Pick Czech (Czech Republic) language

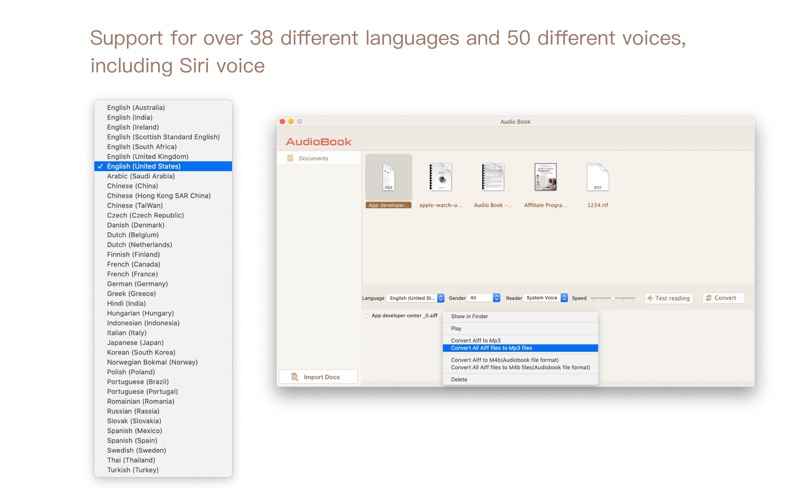(163, 215)
